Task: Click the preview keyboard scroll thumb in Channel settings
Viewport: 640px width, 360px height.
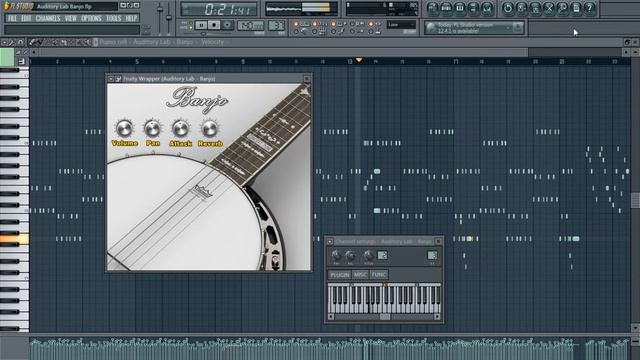Action: (385, 317)
